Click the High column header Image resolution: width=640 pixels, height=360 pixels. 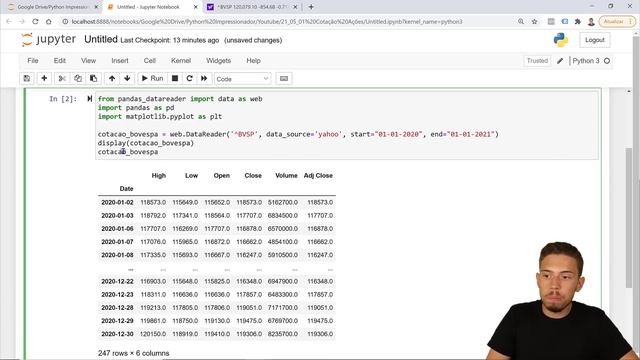[159, 176]
